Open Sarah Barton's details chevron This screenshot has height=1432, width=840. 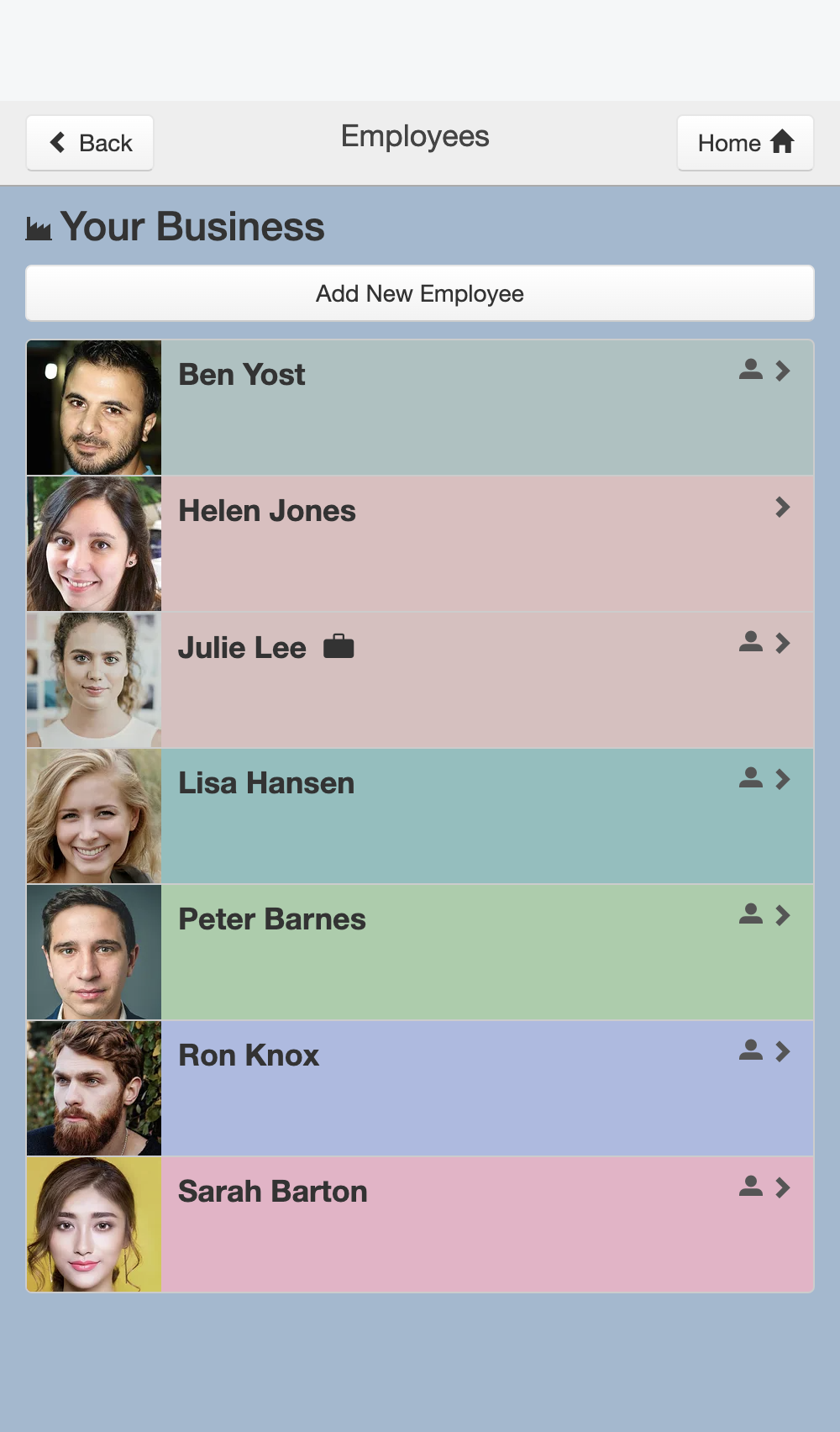pyautogui.click(x=783, y=1187)
